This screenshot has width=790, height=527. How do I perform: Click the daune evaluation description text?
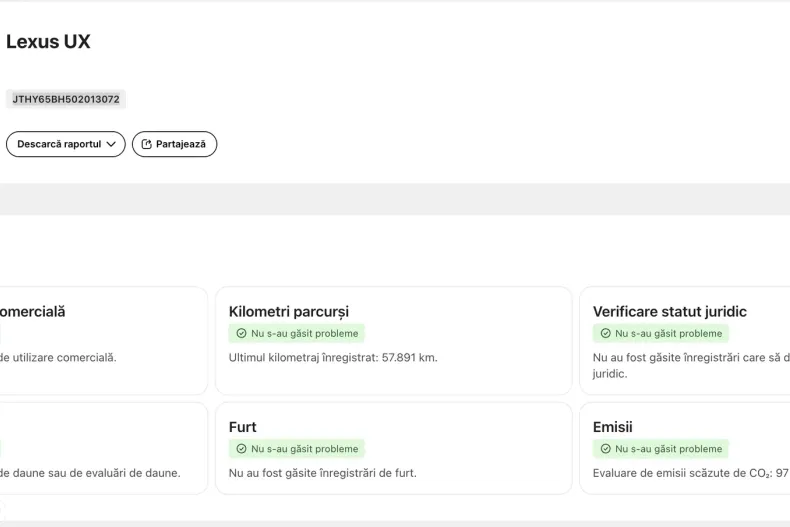point(90,473)
